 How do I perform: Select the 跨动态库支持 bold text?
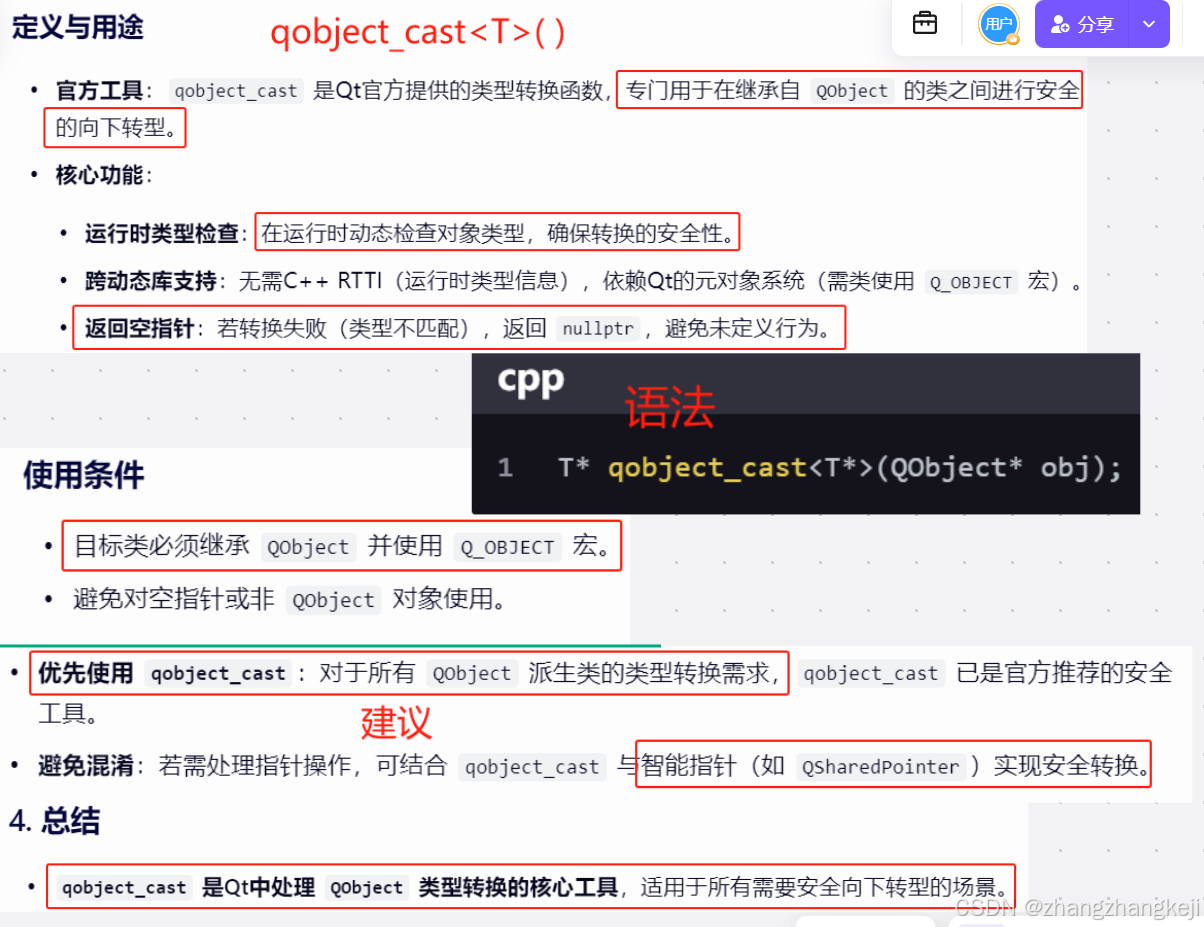tap(151, 282)
